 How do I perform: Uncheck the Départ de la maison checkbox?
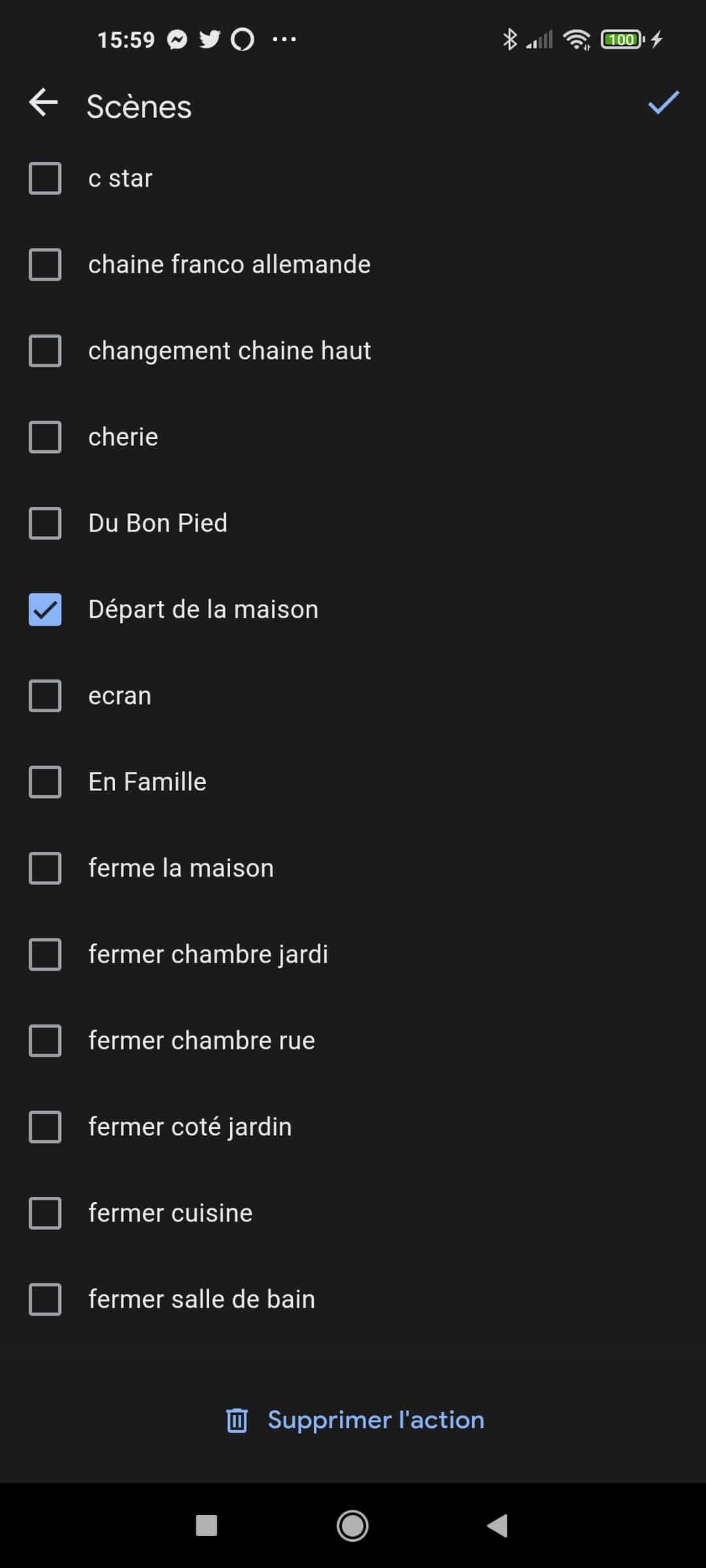pos(45,610)
